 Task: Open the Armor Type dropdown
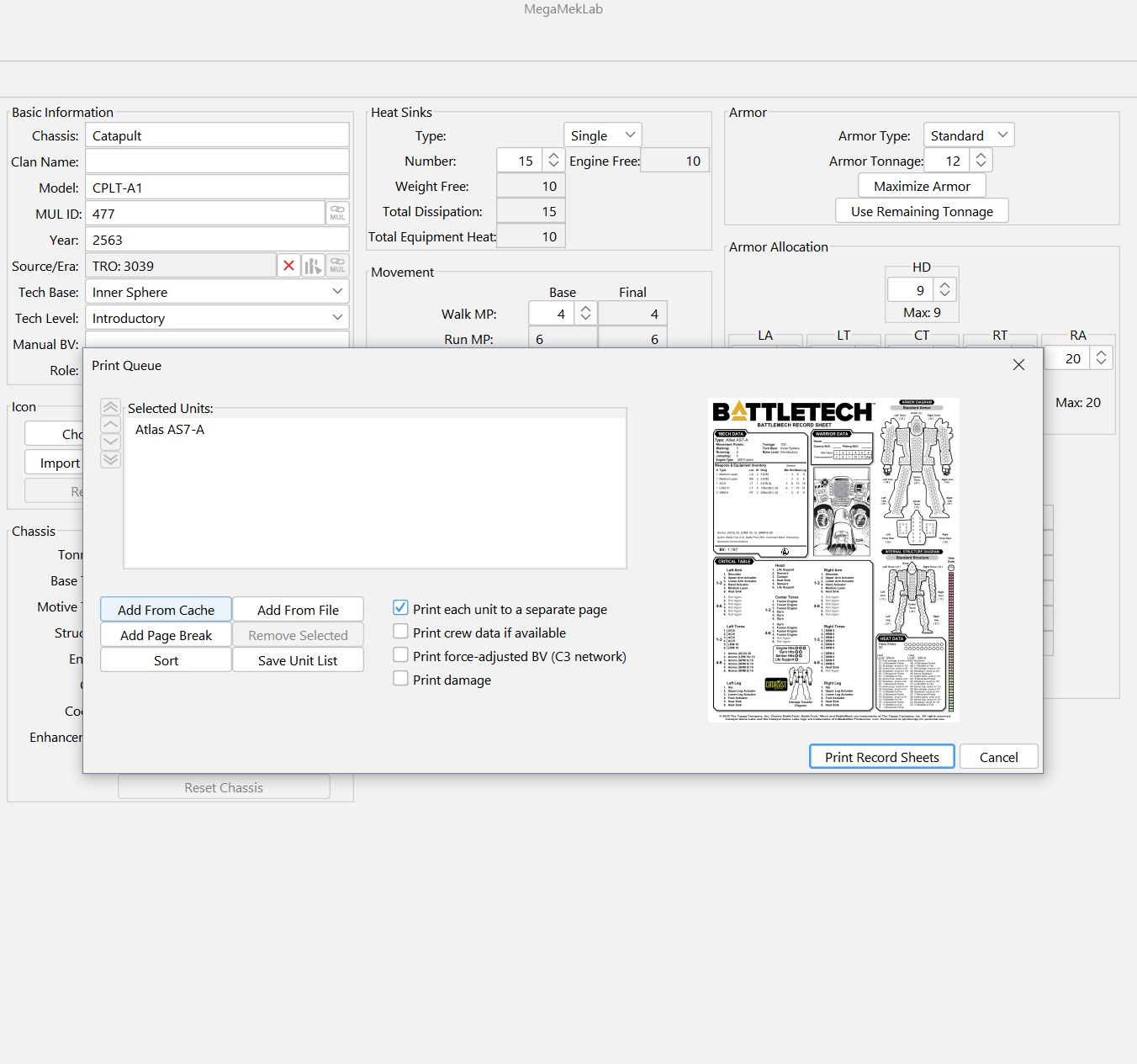click(969, 135)
